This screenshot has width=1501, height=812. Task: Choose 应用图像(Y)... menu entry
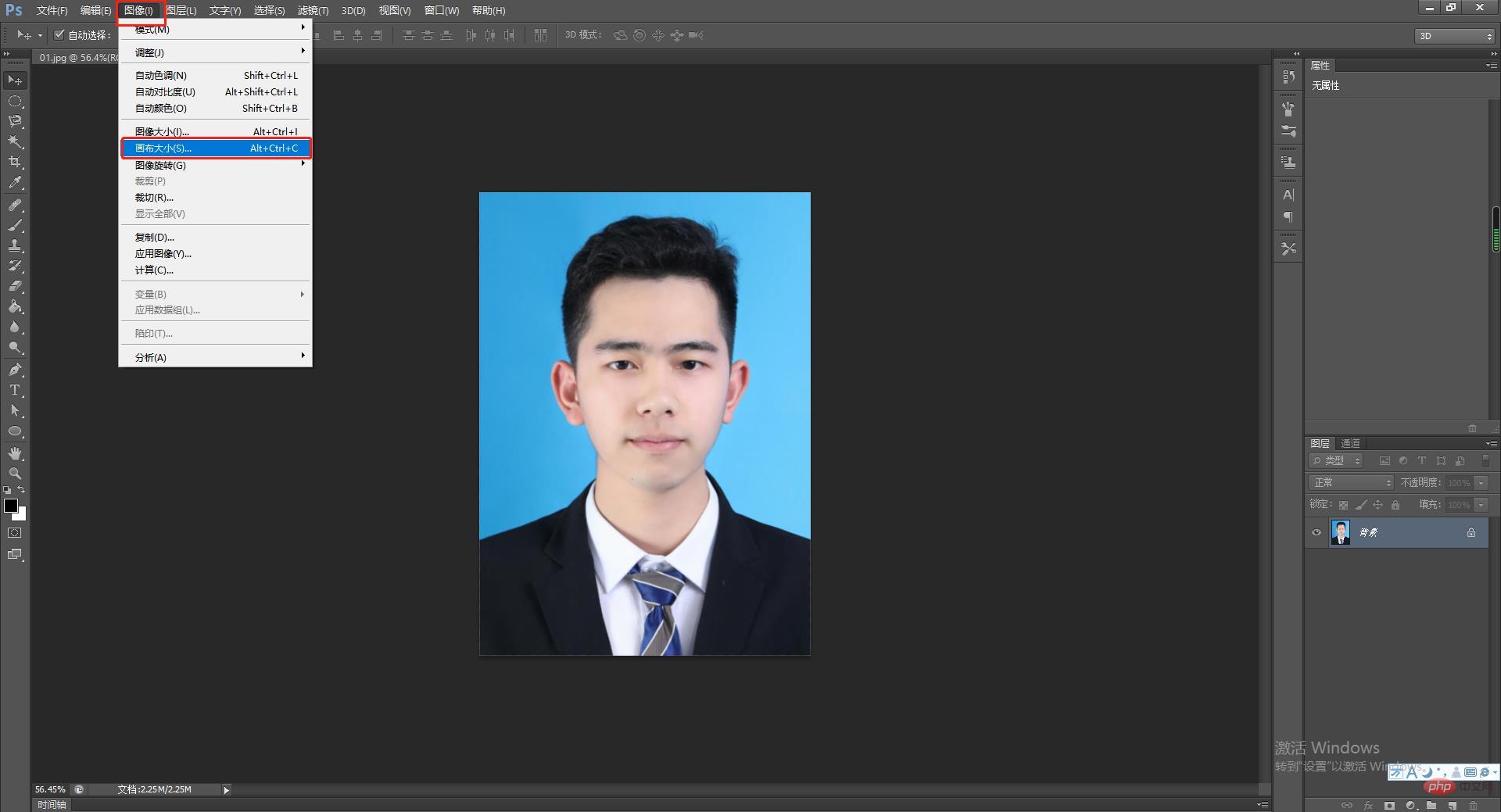216,253
